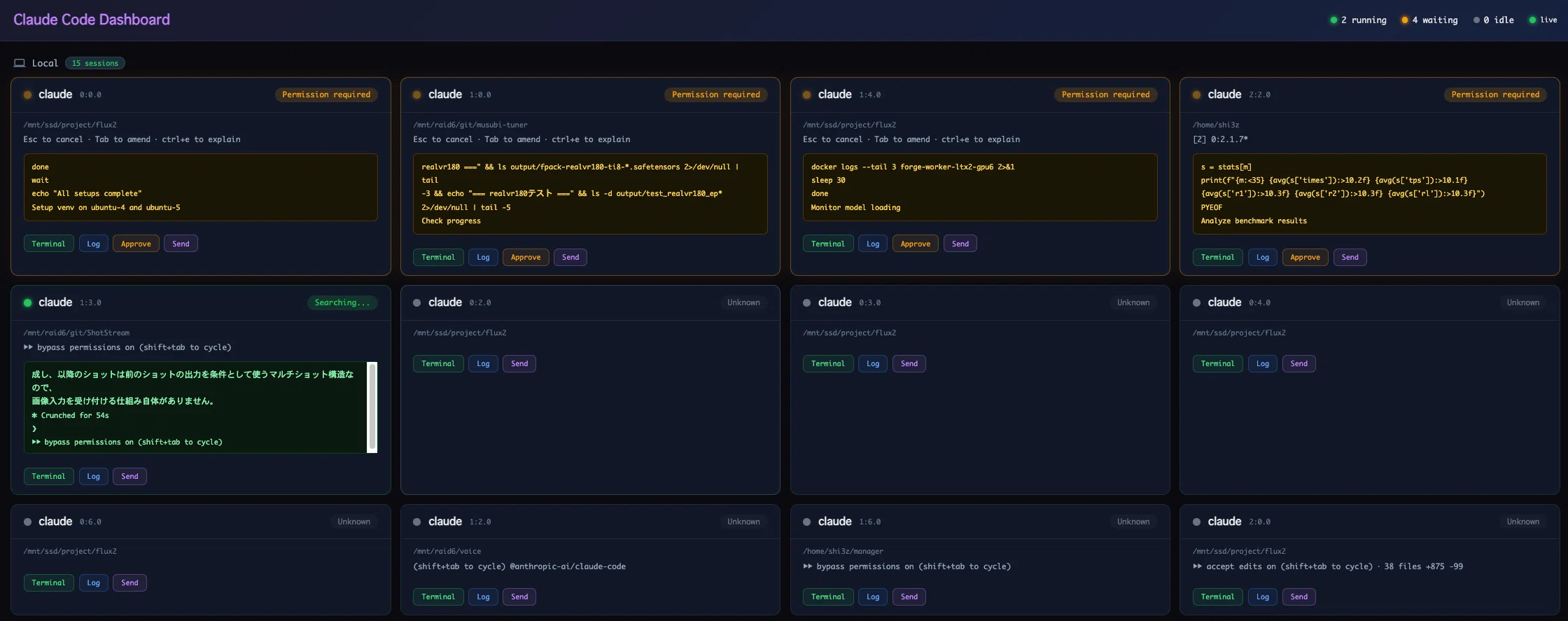The width and height of the screenshot is (1568, 621).
Task: View Log for session 0:6.0
Action: pyautogui.click(x=93, y=582)
